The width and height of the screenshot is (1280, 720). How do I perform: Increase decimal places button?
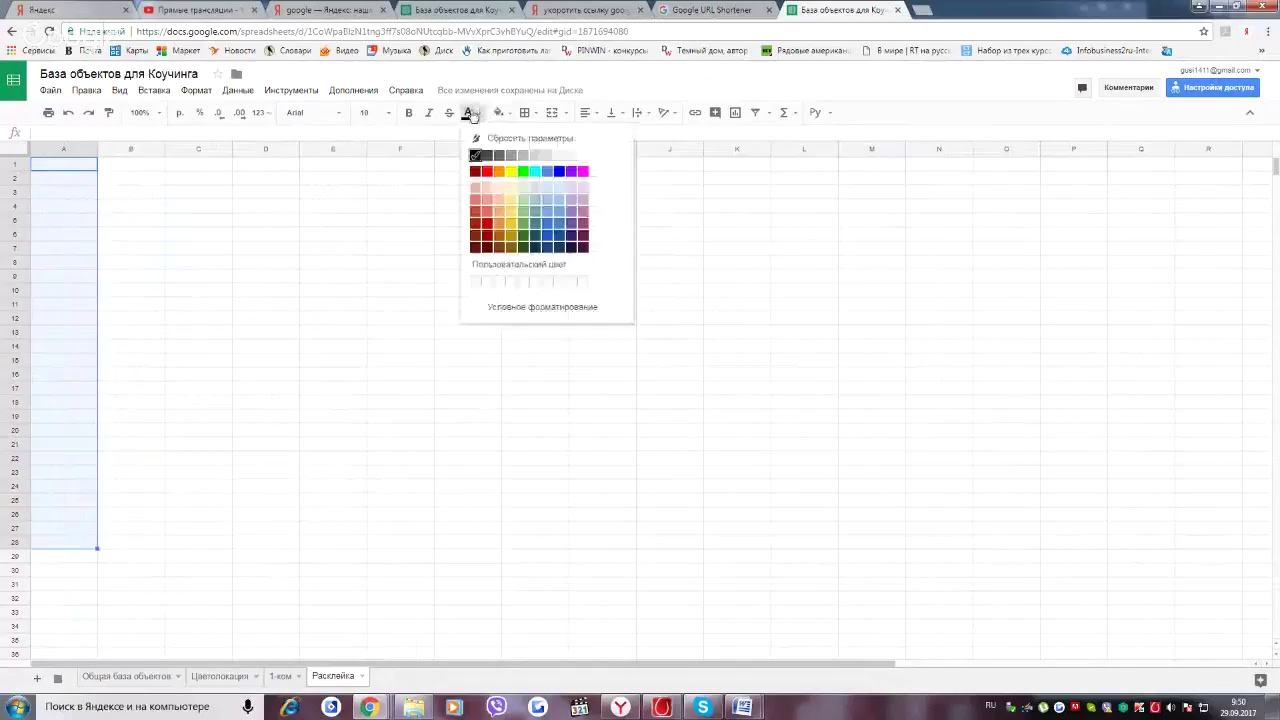(239, 113)
